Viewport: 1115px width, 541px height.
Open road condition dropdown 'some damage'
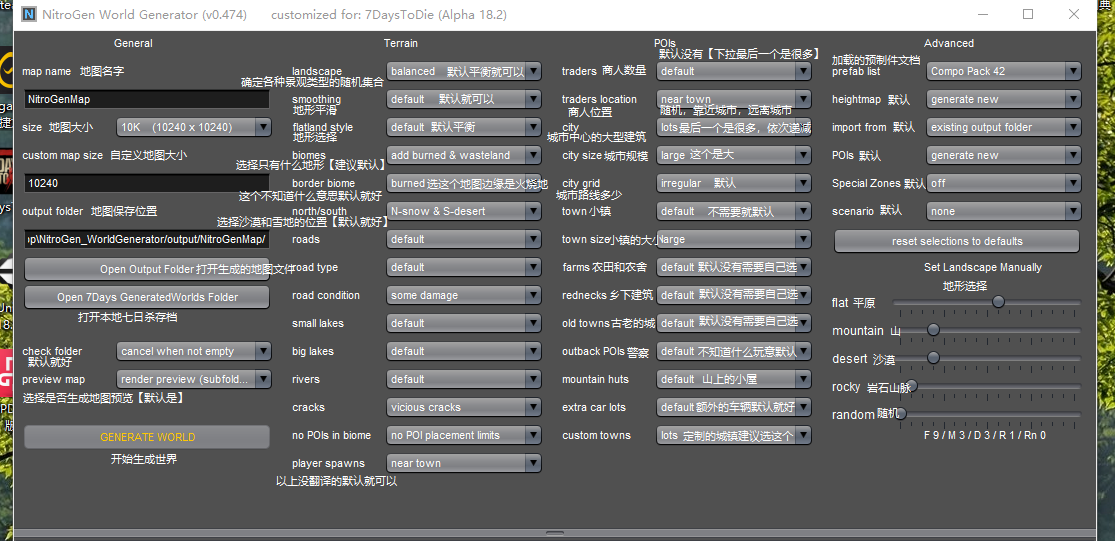464,295
